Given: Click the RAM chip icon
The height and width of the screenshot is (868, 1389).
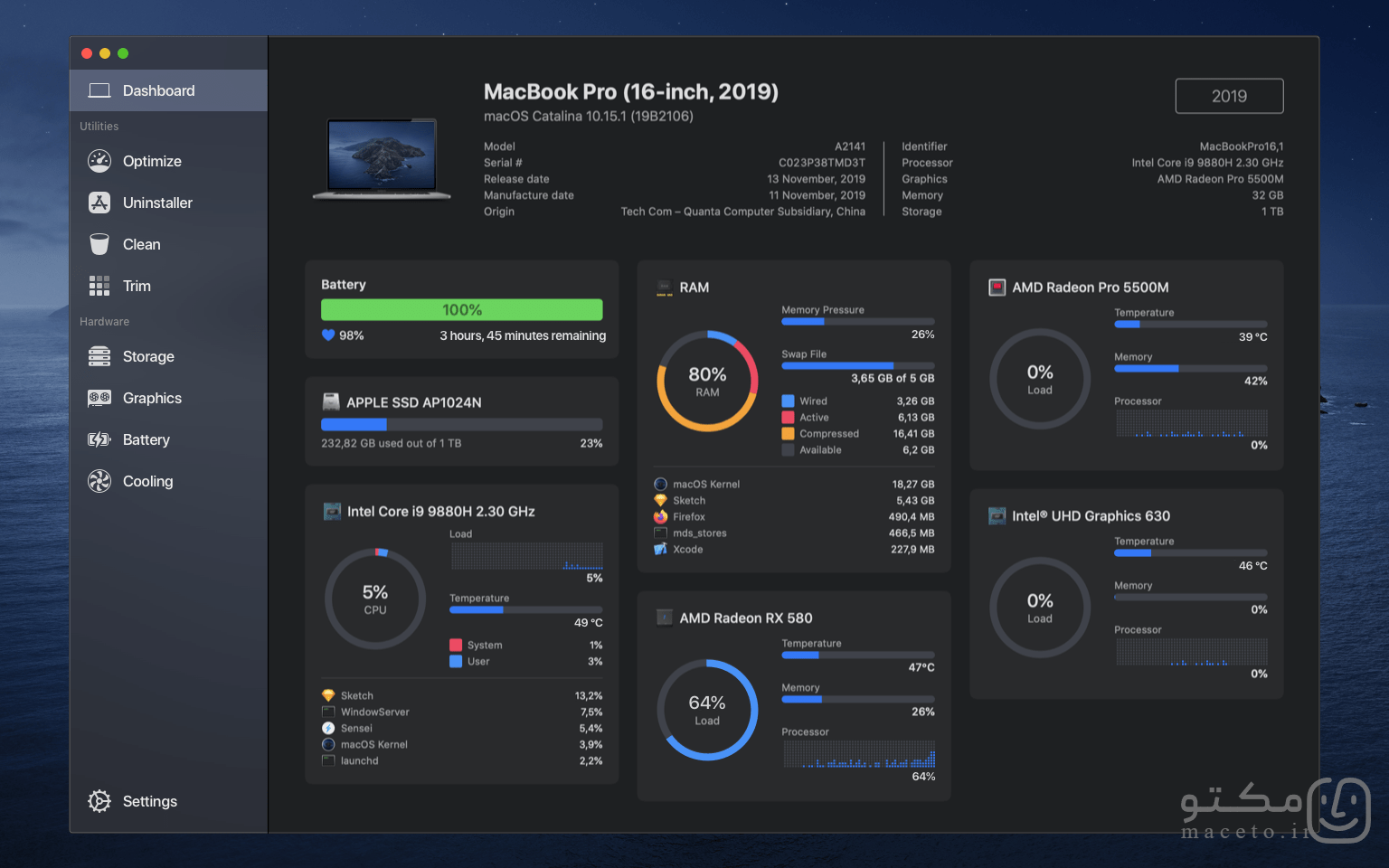Looking at the screenshot, I should click(665, 288).
